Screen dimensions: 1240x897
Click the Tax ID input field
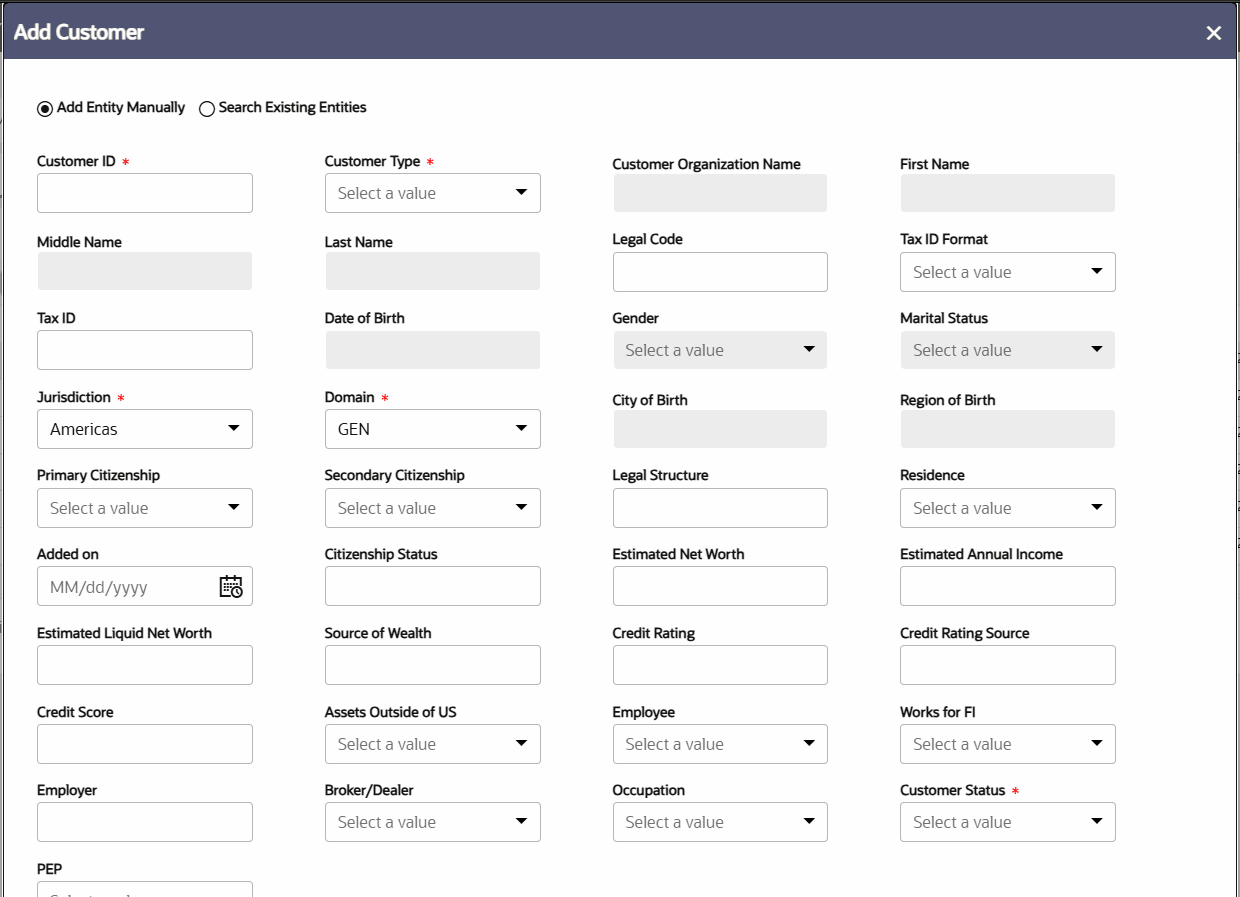(145, 350)
